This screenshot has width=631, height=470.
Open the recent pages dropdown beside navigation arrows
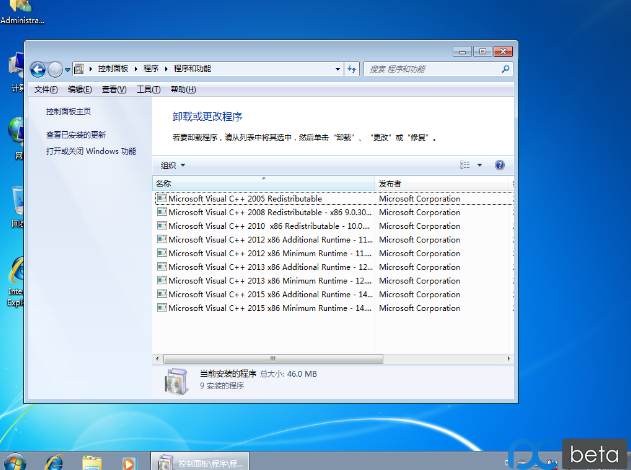pos(68,70)
